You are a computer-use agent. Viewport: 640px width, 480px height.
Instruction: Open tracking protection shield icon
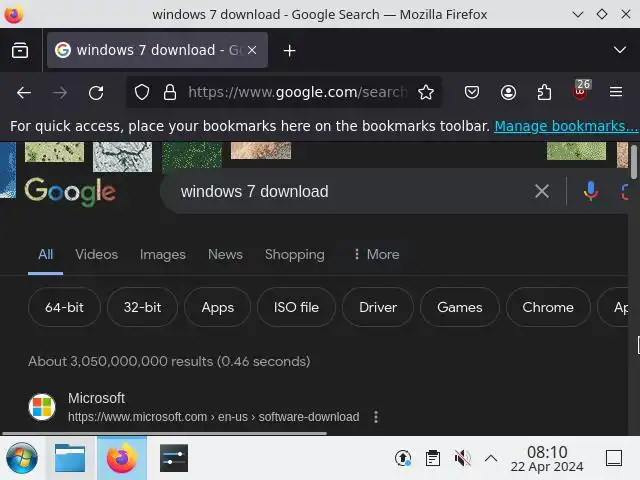142,92
